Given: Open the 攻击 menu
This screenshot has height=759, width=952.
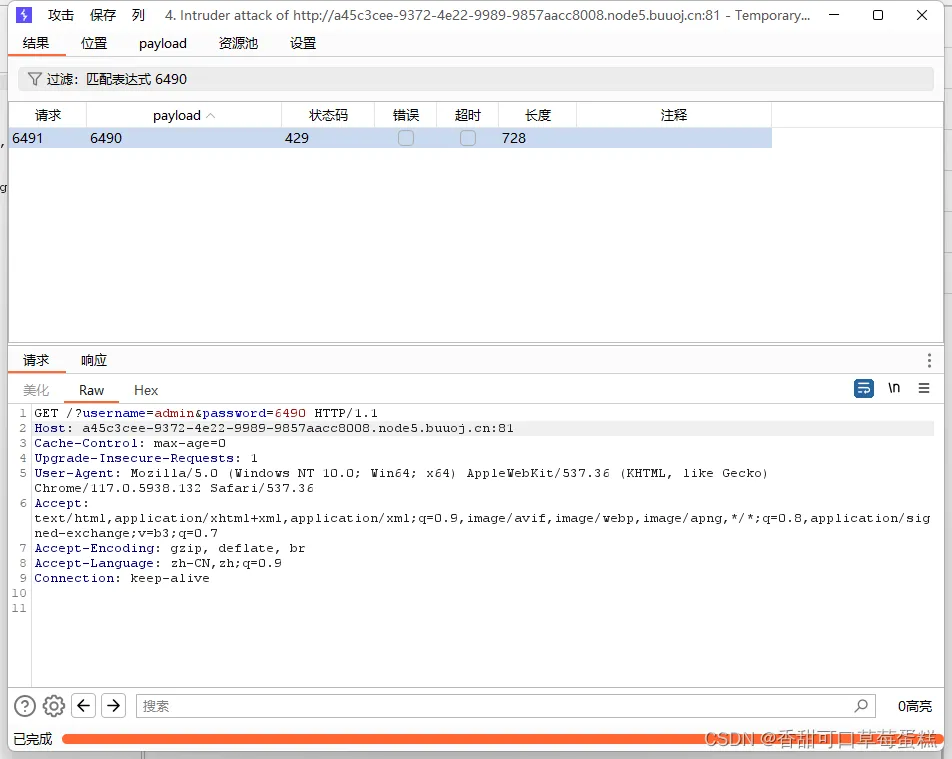Looking at the screenshot, I should 60,15.
